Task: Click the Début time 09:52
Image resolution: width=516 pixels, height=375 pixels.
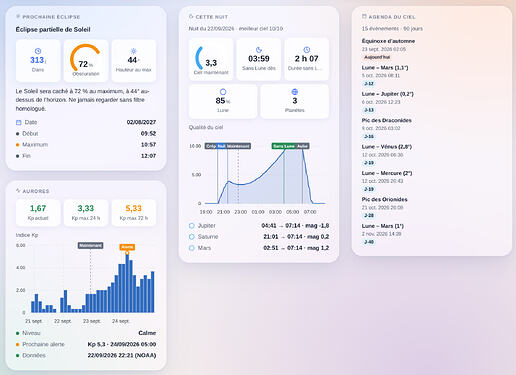Action: pyautogui.click(x=148, y=134)
